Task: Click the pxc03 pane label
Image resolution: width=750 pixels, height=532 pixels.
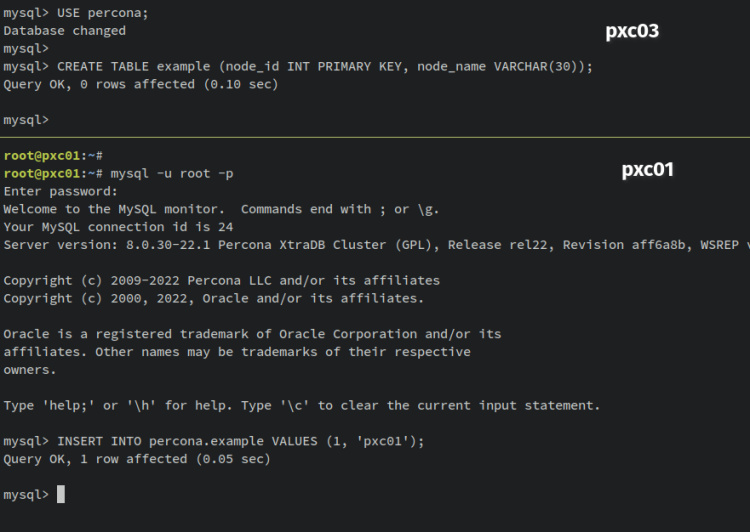Action: pyautogui.click(x=632, y=31)
